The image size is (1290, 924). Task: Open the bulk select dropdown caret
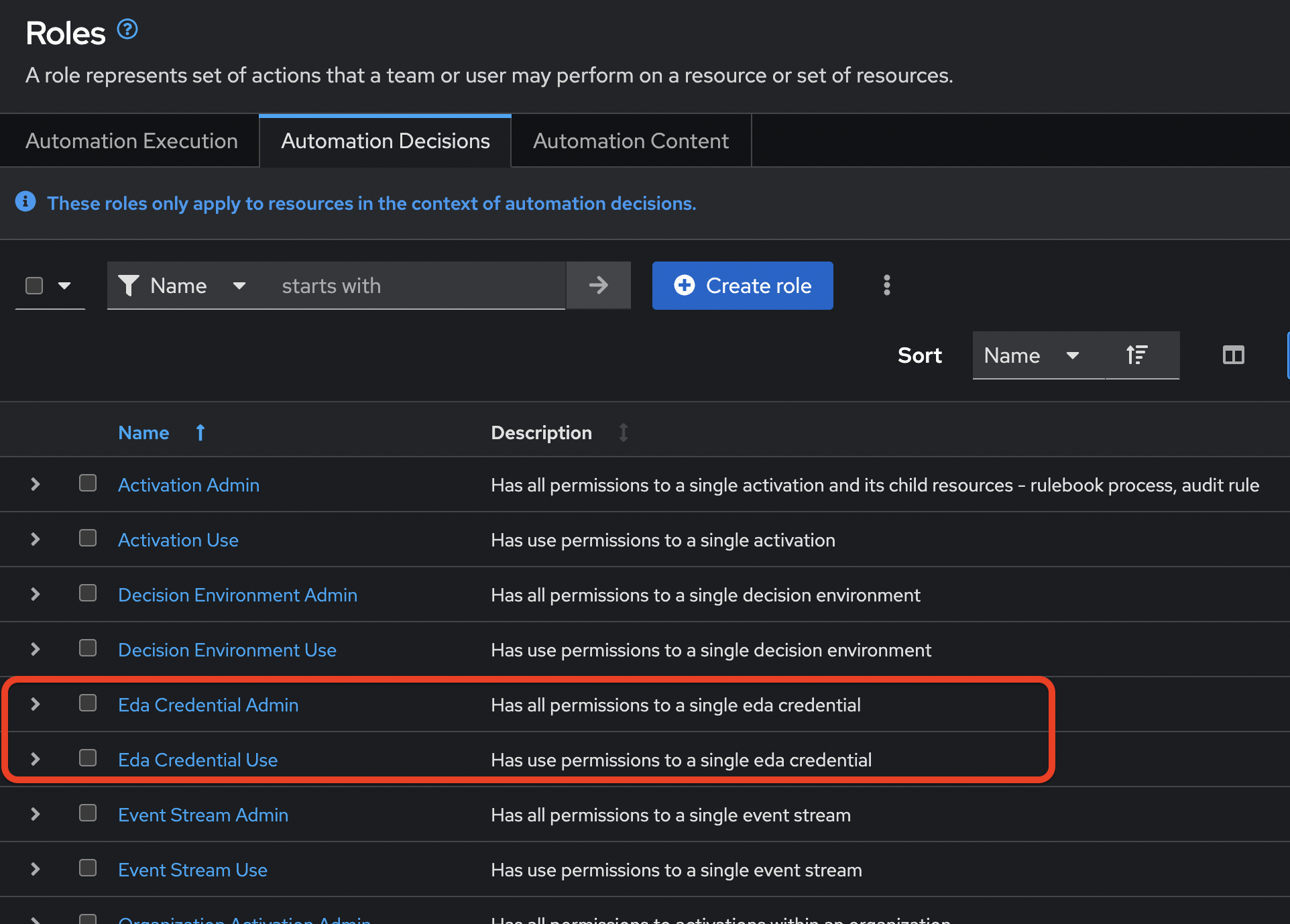coord(64,286)
